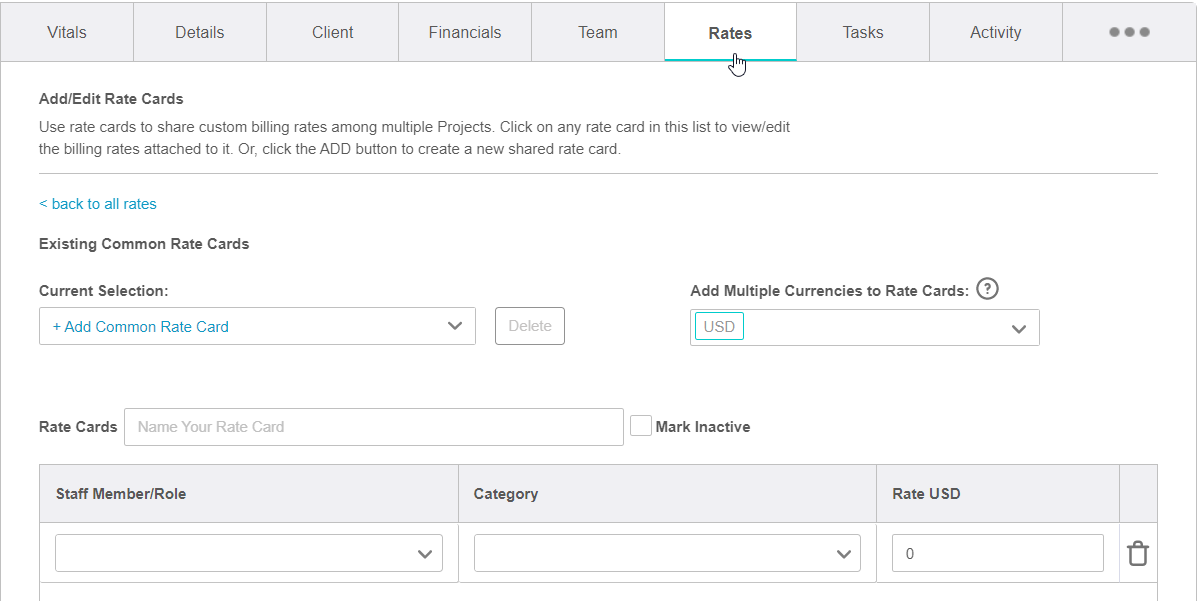This screenshot has height=601, width=1199.
Task: Click the USD currency tag
Action: coord(719,326)
